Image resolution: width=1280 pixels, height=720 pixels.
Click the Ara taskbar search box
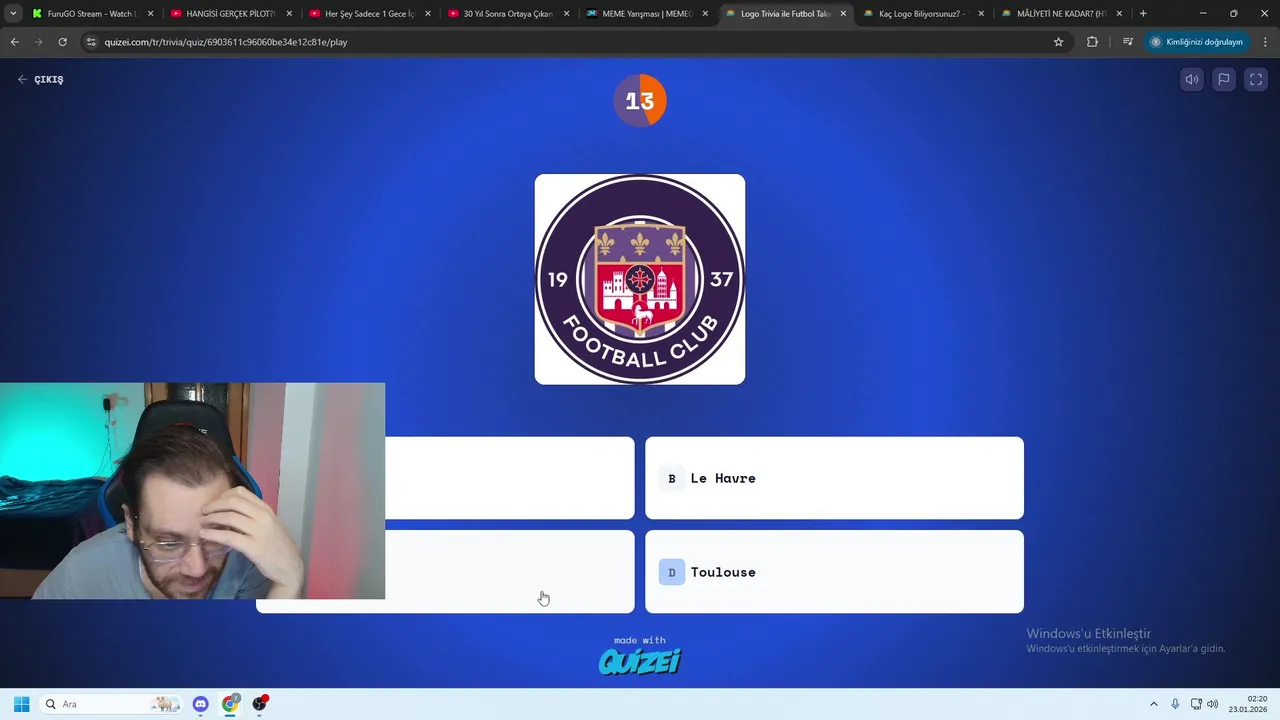(112, 704)
